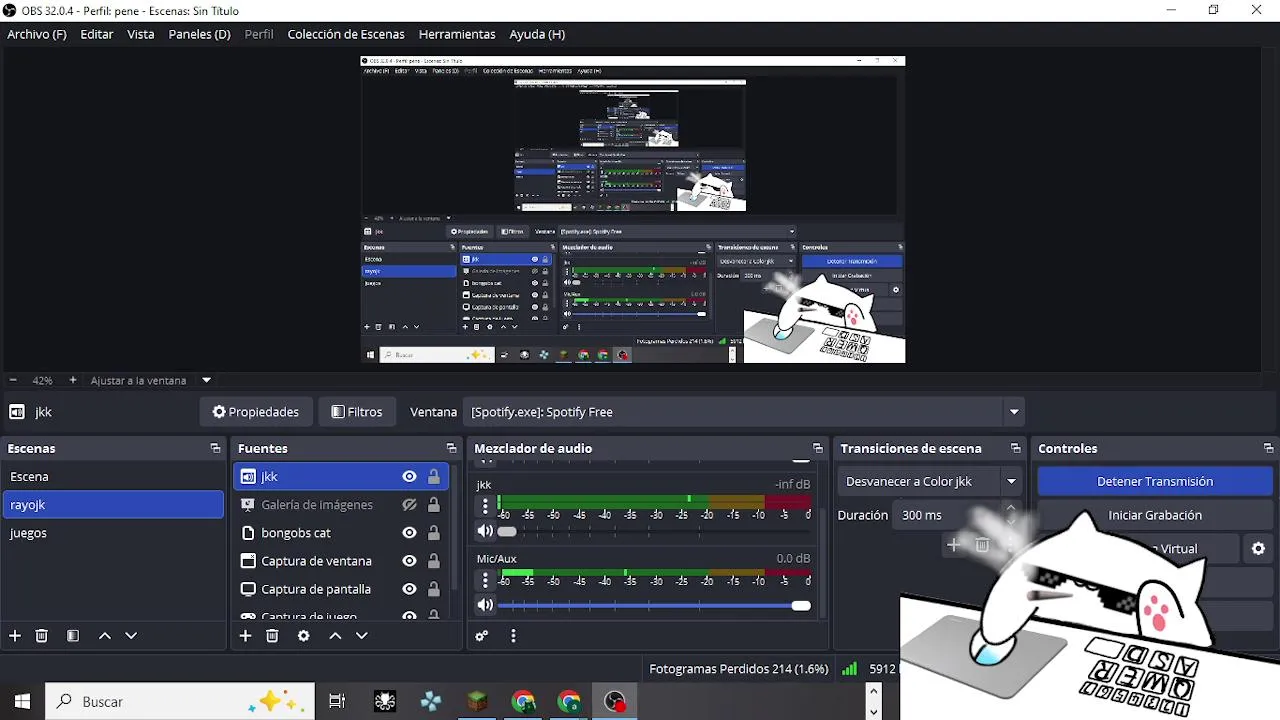Move source up in the Fuentes toolbar
The image size is (1280, 720).
[x=335, y=636]
